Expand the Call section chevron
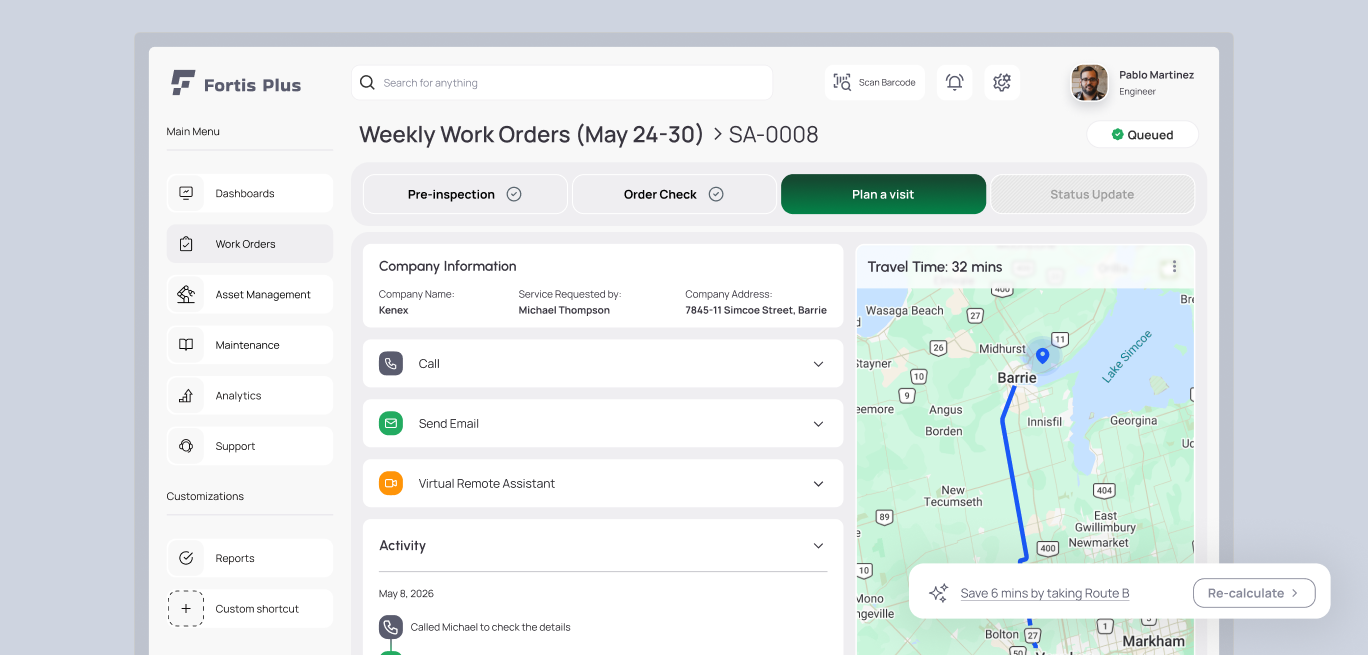 point(819,364)
